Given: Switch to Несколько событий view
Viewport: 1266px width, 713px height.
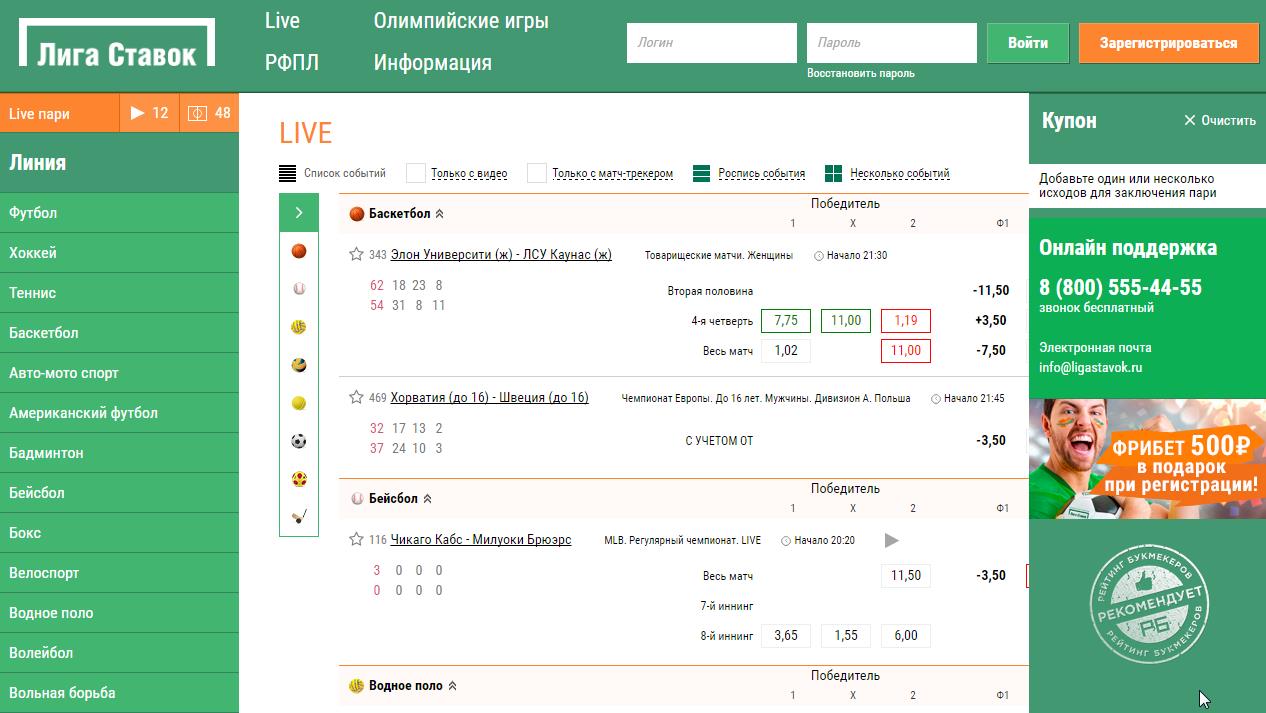Looking at the screenshot, I should point(887,173).
